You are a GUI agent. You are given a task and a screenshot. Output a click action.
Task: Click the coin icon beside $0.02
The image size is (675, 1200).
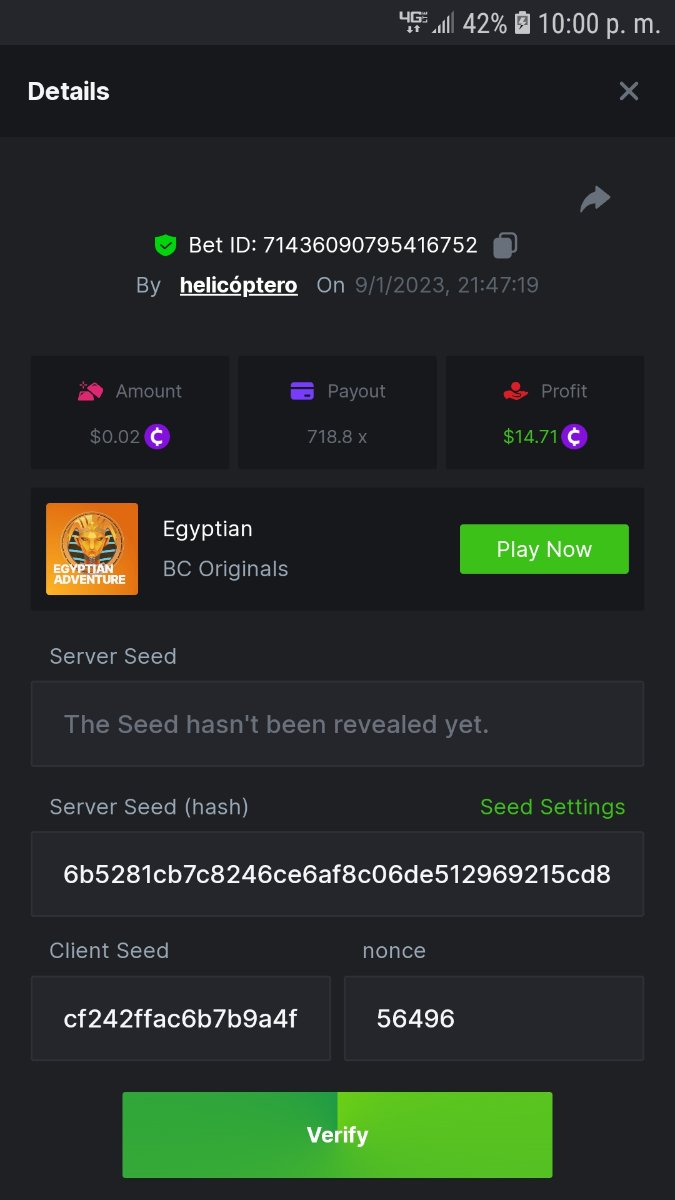pos(157,437)
